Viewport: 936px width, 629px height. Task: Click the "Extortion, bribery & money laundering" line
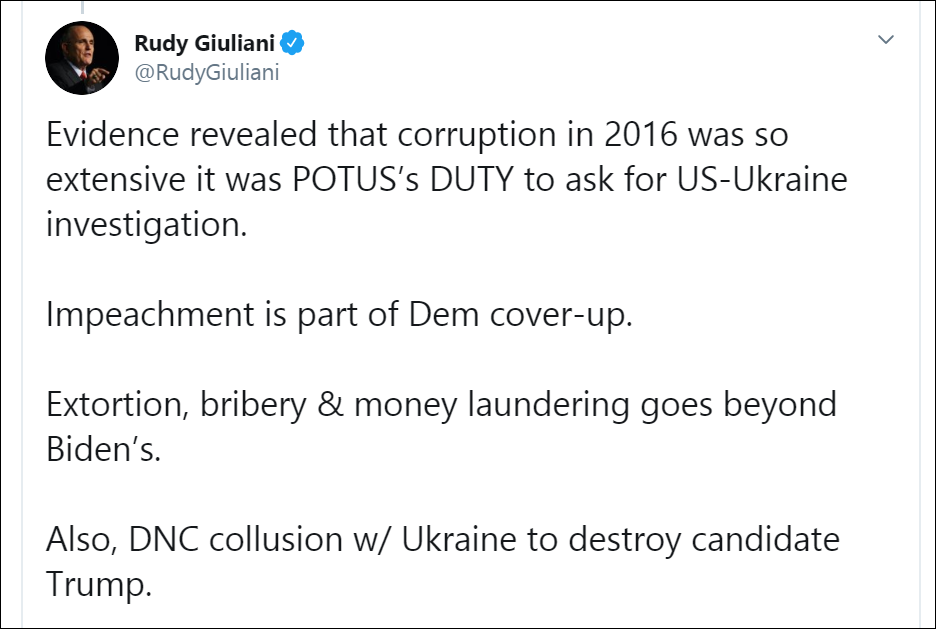tap(441, 405)
